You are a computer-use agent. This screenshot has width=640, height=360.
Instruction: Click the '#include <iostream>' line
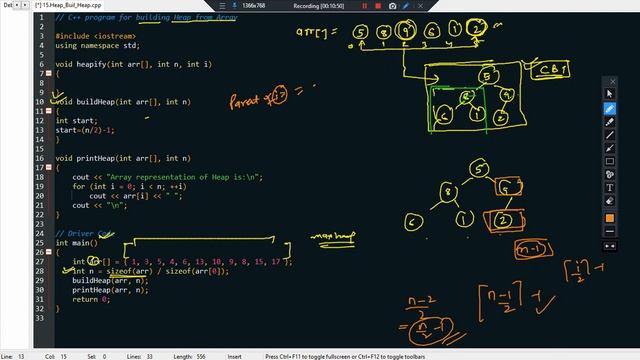pos(96,36)
